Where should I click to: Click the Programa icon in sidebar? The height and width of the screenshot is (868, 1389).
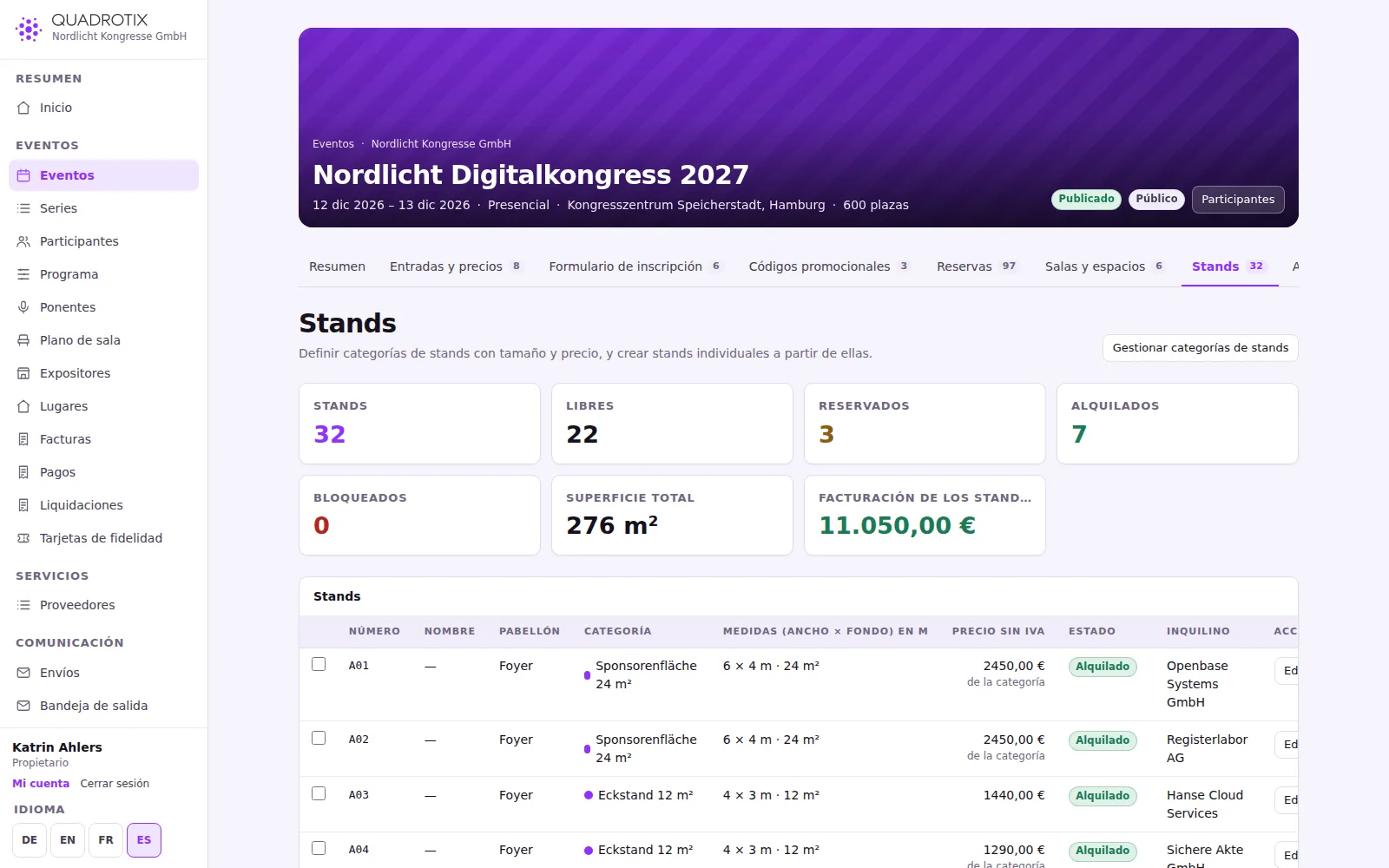pos(23,274)
